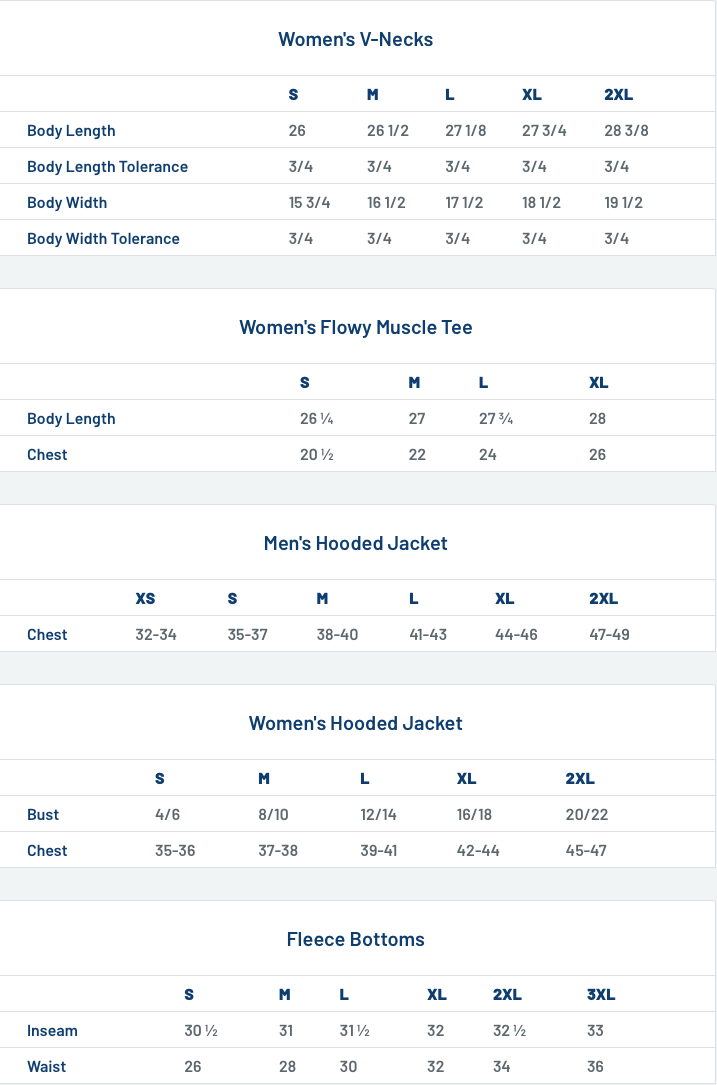Viewport: 717px width, 1085px height.
Task: Click the Men's Hooded Jacket title
Action: [356, 543]
